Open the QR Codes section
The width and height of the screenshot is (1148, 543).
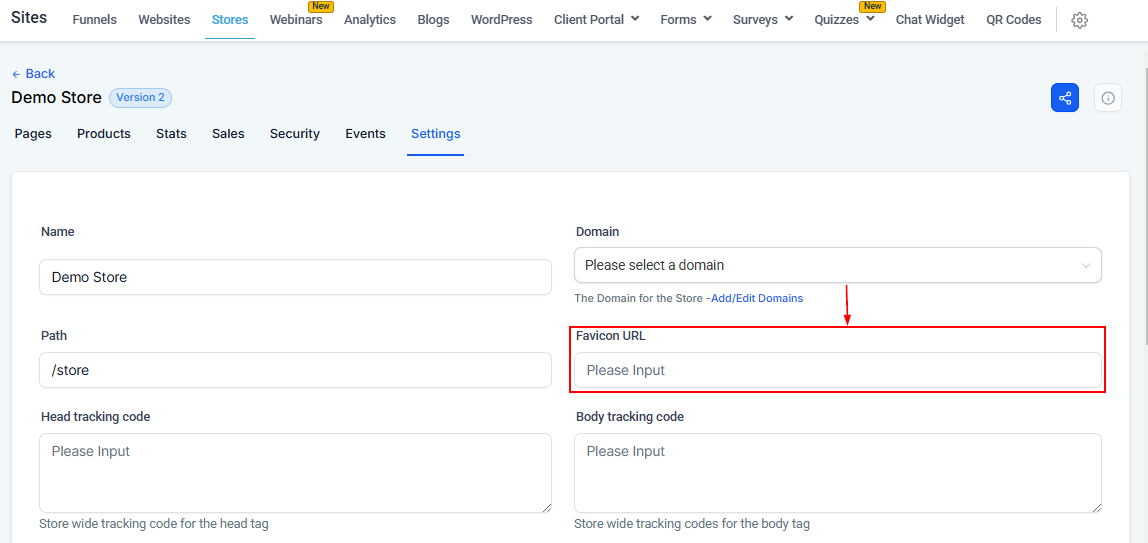point(1013,20)
